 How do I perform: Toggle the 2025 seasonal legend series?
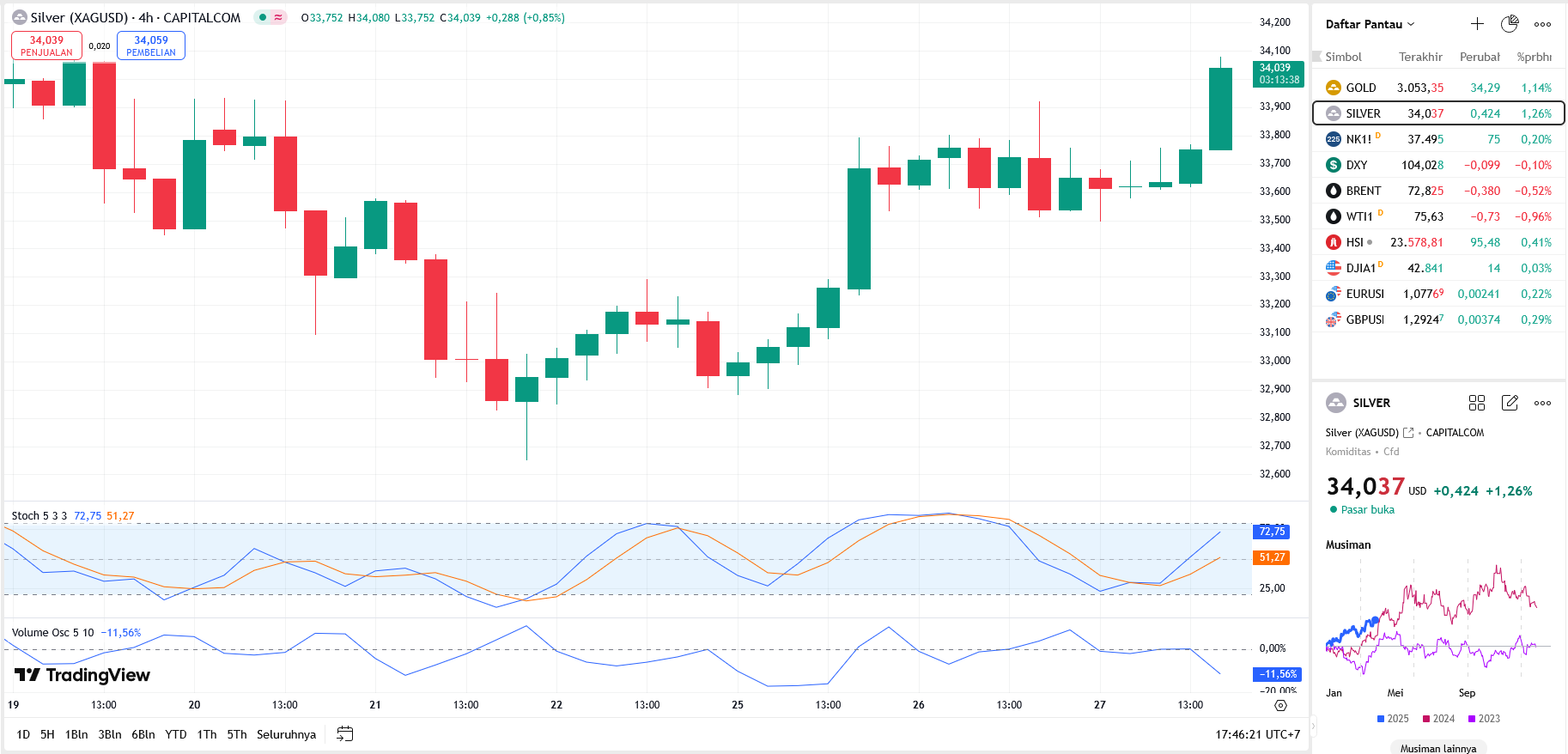coord(1393,719)
